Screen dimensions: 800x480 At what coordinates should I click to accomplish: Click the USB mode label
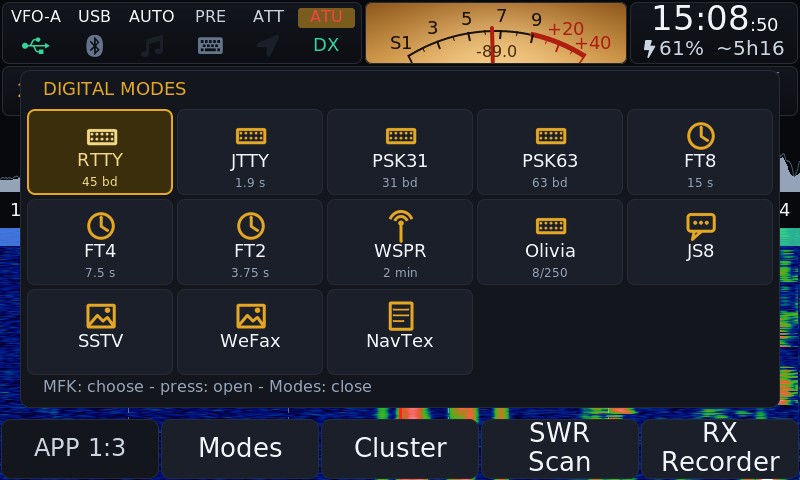click(94, 17)
